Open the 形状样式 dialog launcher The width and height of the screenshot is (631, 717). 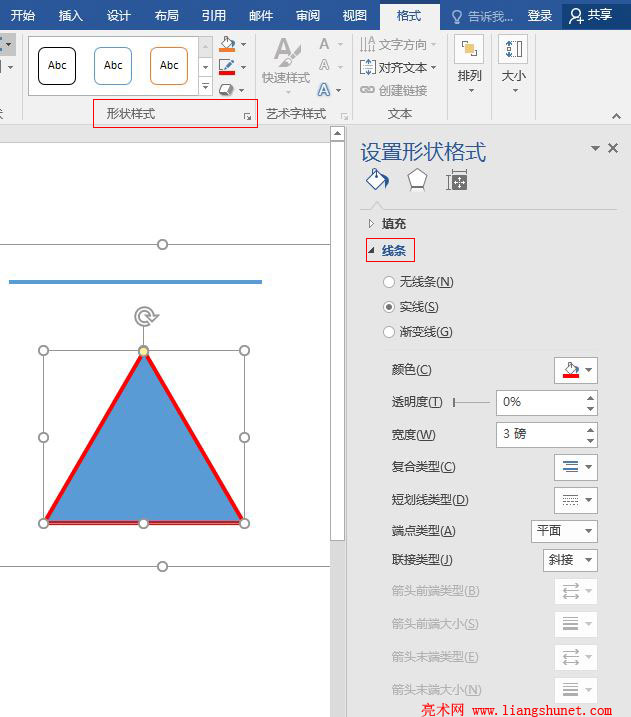point(247,117)
